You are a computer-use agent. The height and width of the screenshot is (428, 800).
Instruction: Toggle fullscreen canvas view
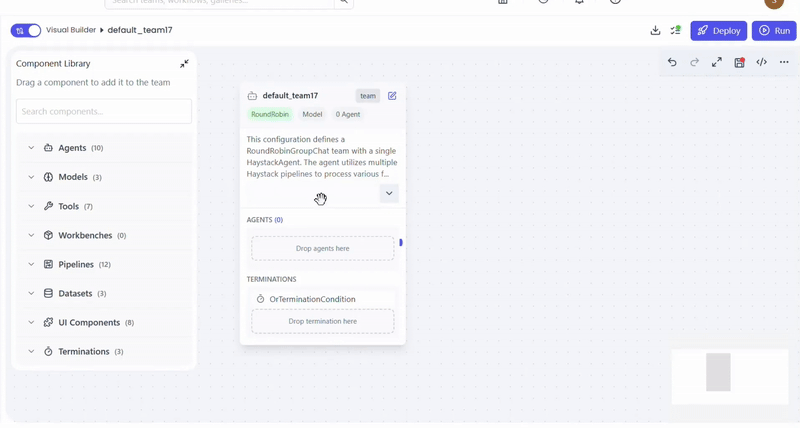click(717, 62)
